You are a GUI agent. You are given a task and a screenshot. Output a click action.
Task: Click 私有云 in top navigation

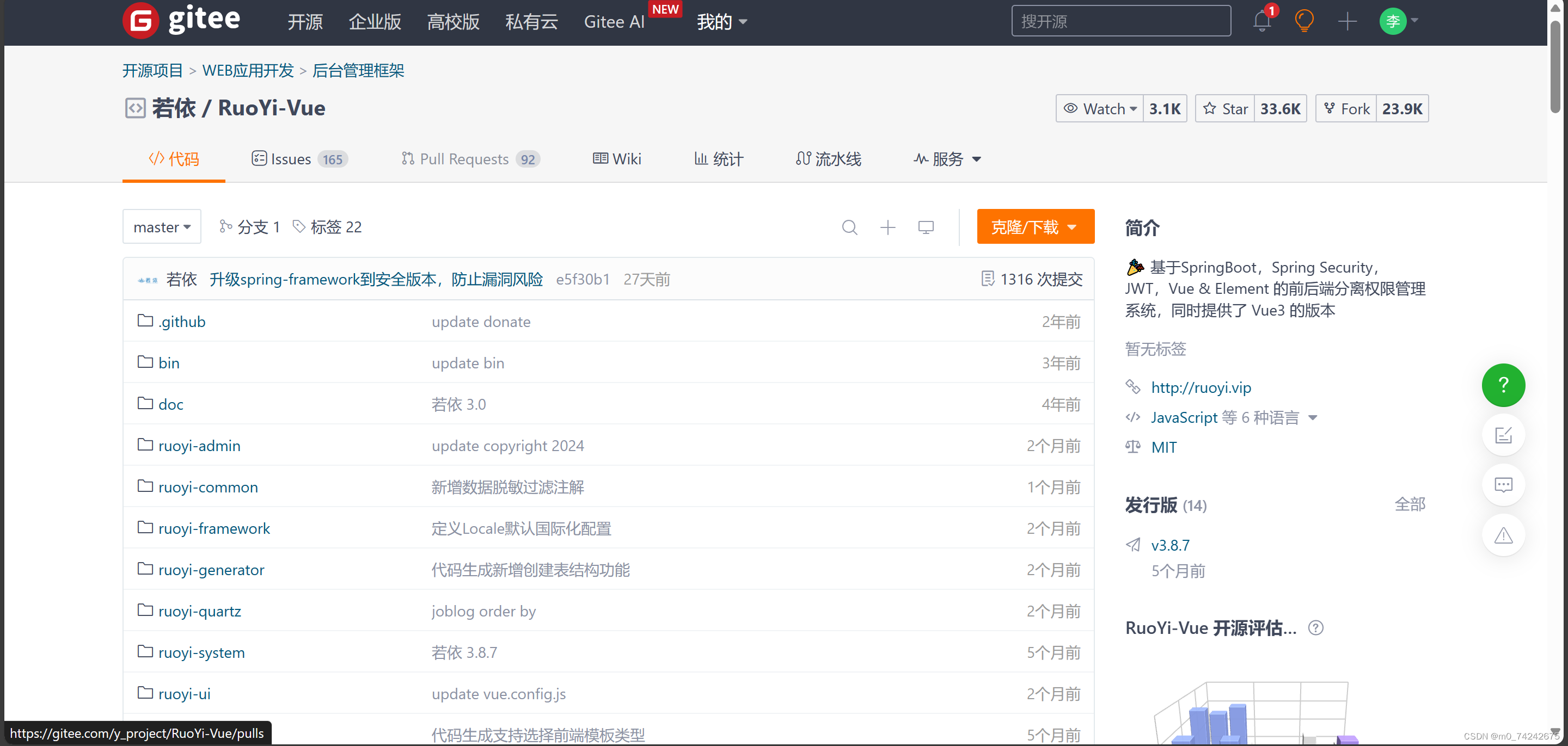tap(532, 22)
